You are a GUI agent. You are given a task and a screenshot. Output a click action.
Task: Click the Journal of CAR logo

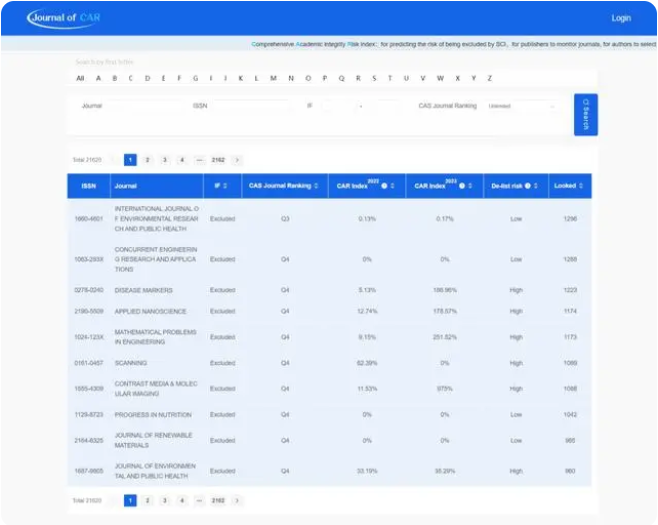click(65, 17)
